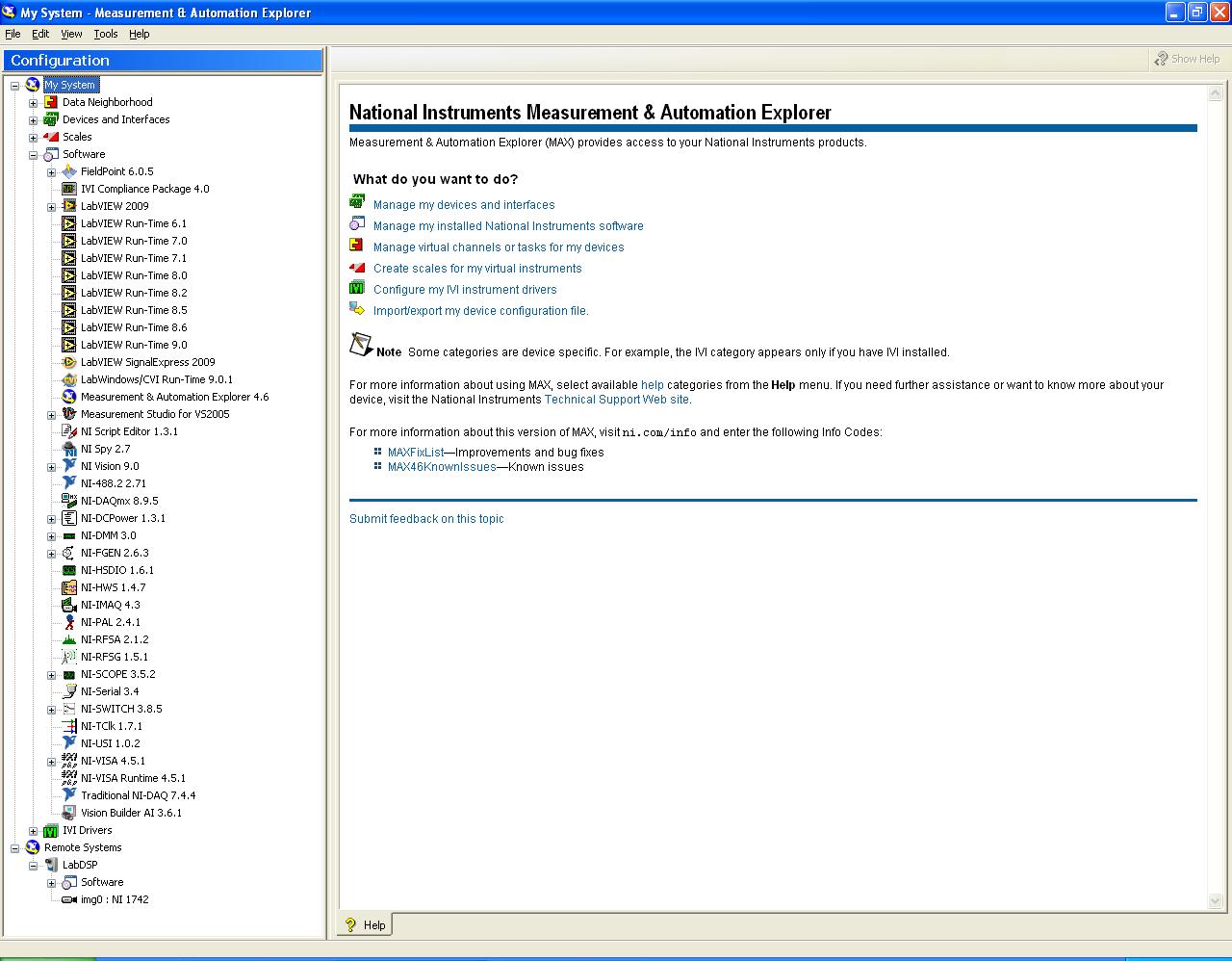This screenshot has height=961, width=1232.
Task: Collapse the My System tree node
Action: (x=14, y=86)
